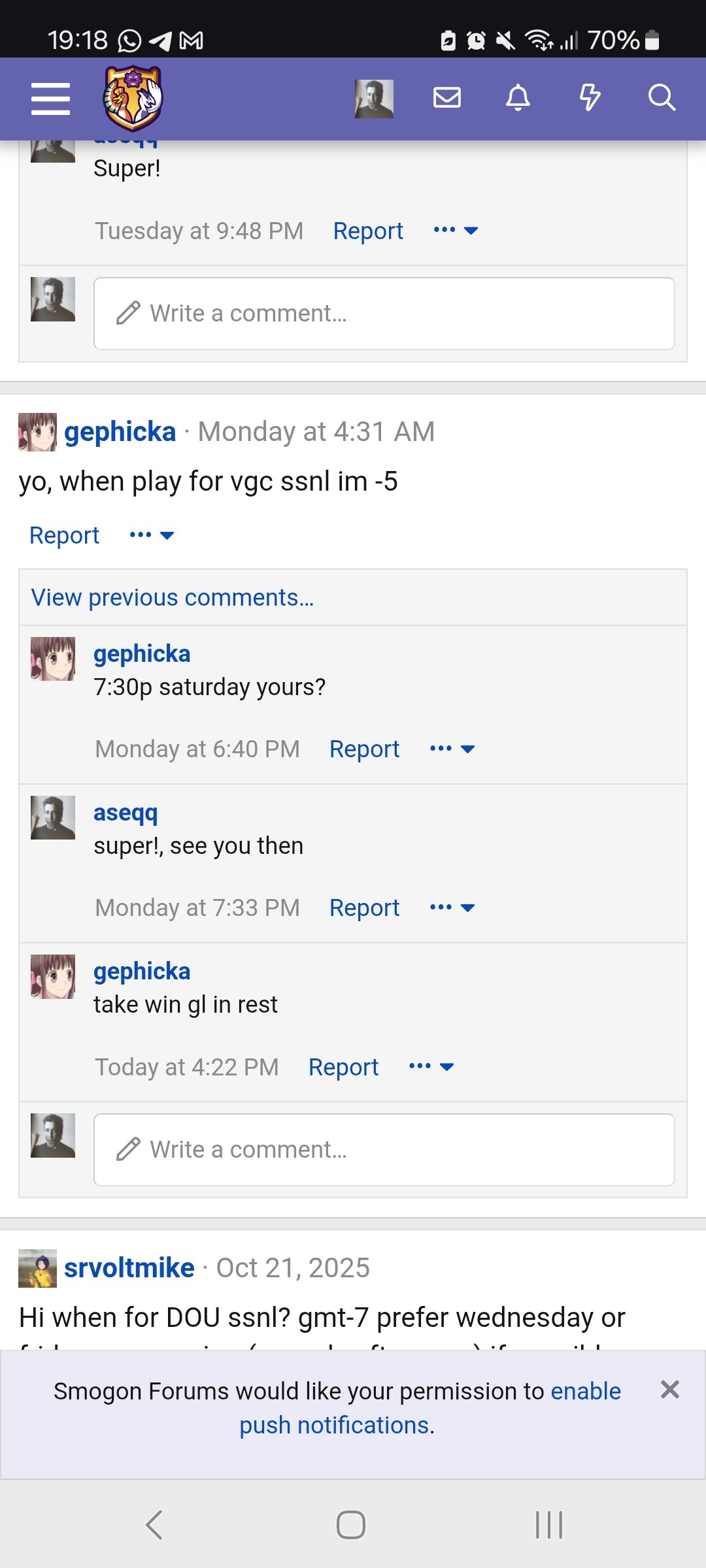Open the inbox envelope icon
706x1568 pixels.
point(447,98)
